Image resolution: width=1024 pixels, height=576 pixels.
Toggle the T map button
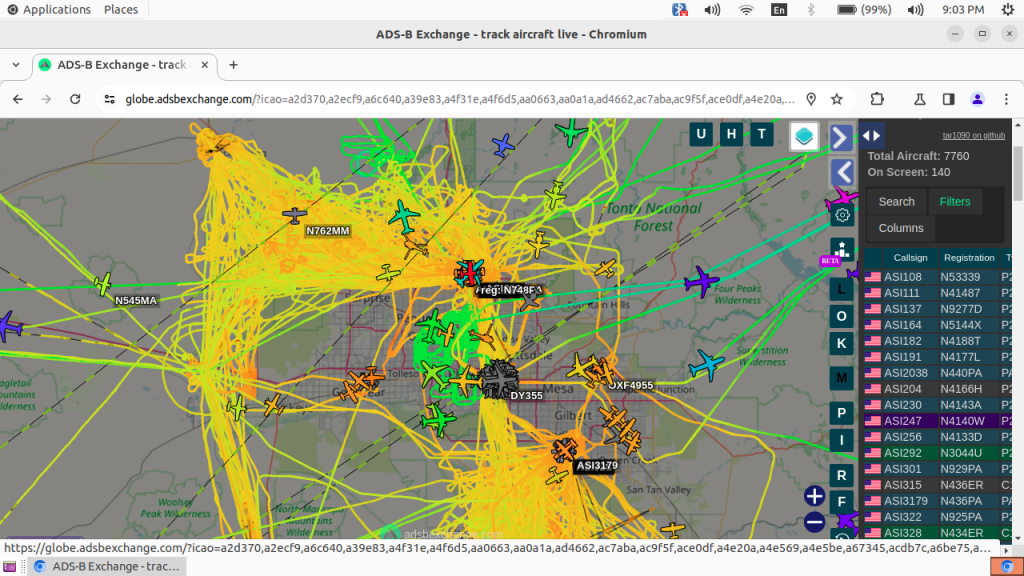(761, 135)
